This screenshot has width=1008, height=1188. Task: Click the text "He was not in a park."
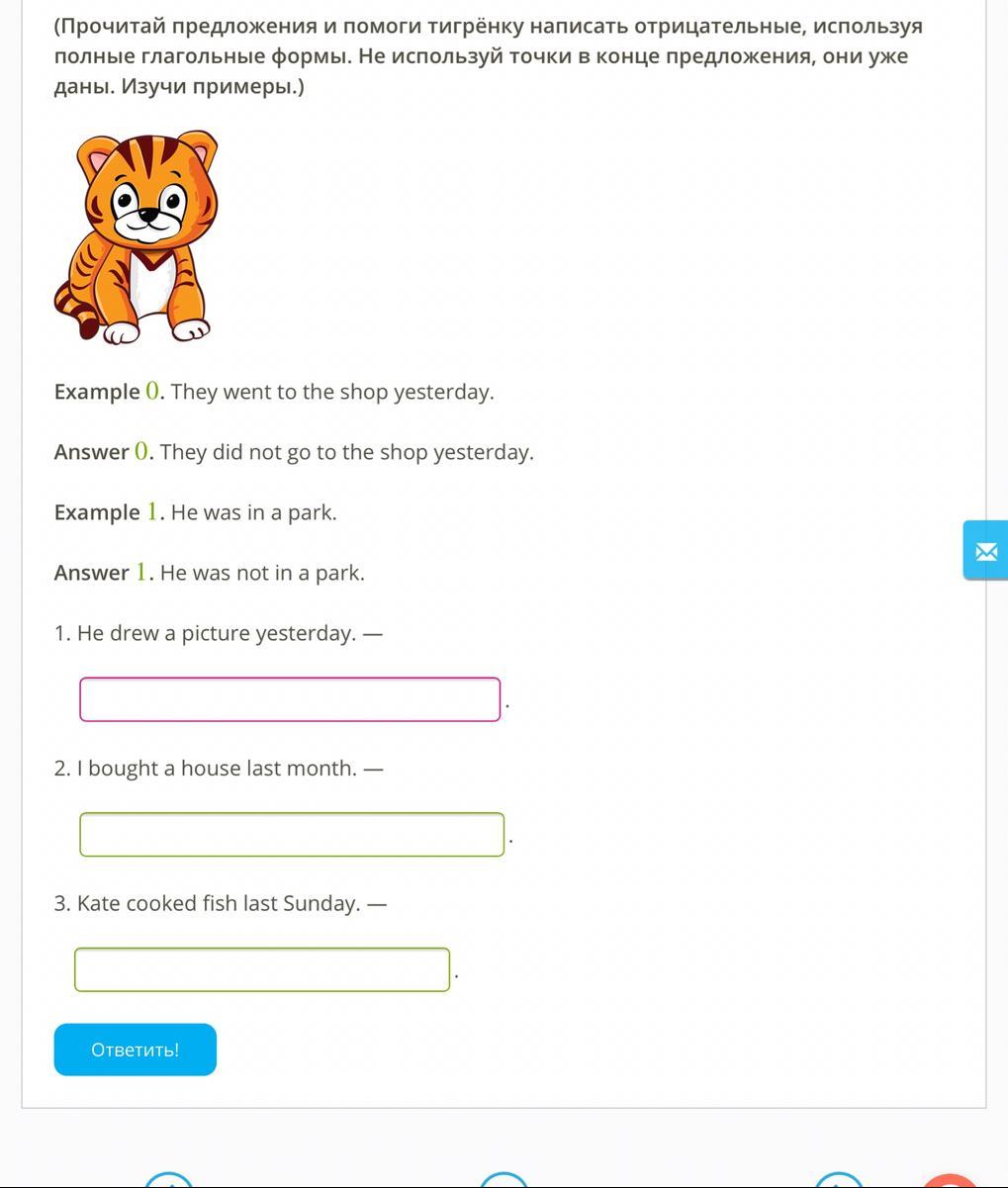click(262, 573)
